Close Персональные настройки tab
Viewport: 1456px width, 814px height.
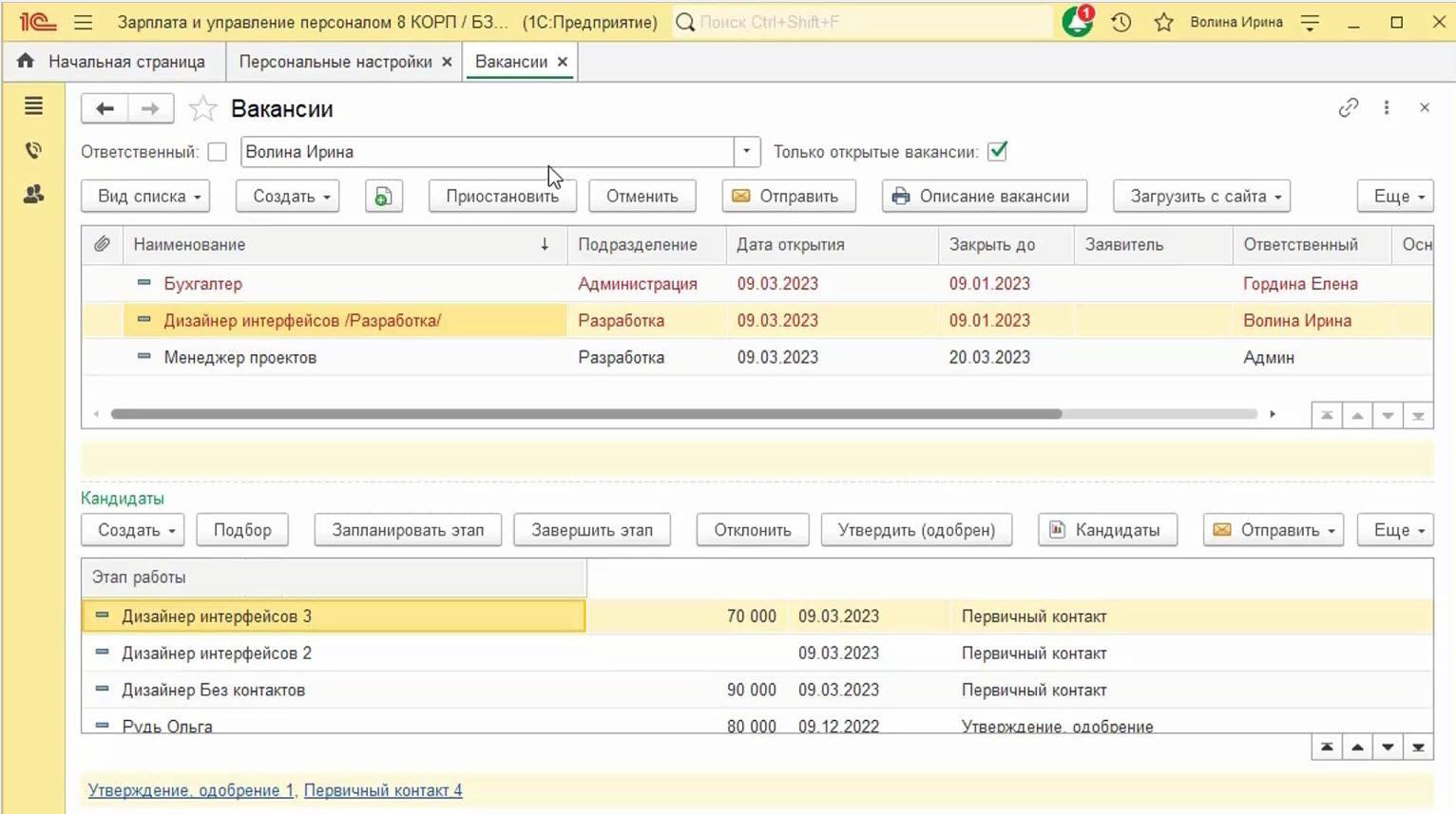pyautogui.click(x=447, y=62)
